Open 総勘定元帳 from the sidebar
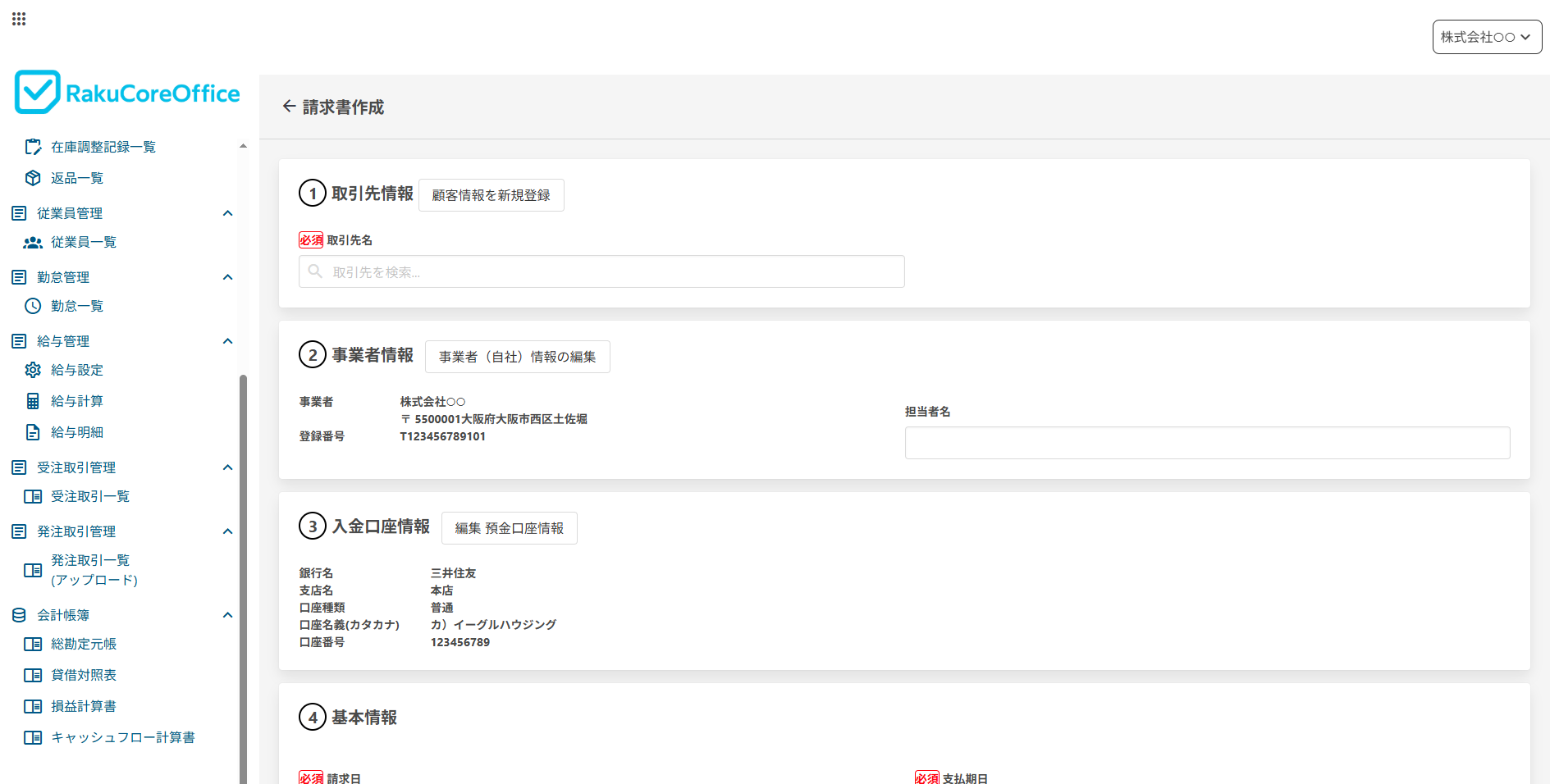This screenshot has height=784, width=1550. point(84,644)
